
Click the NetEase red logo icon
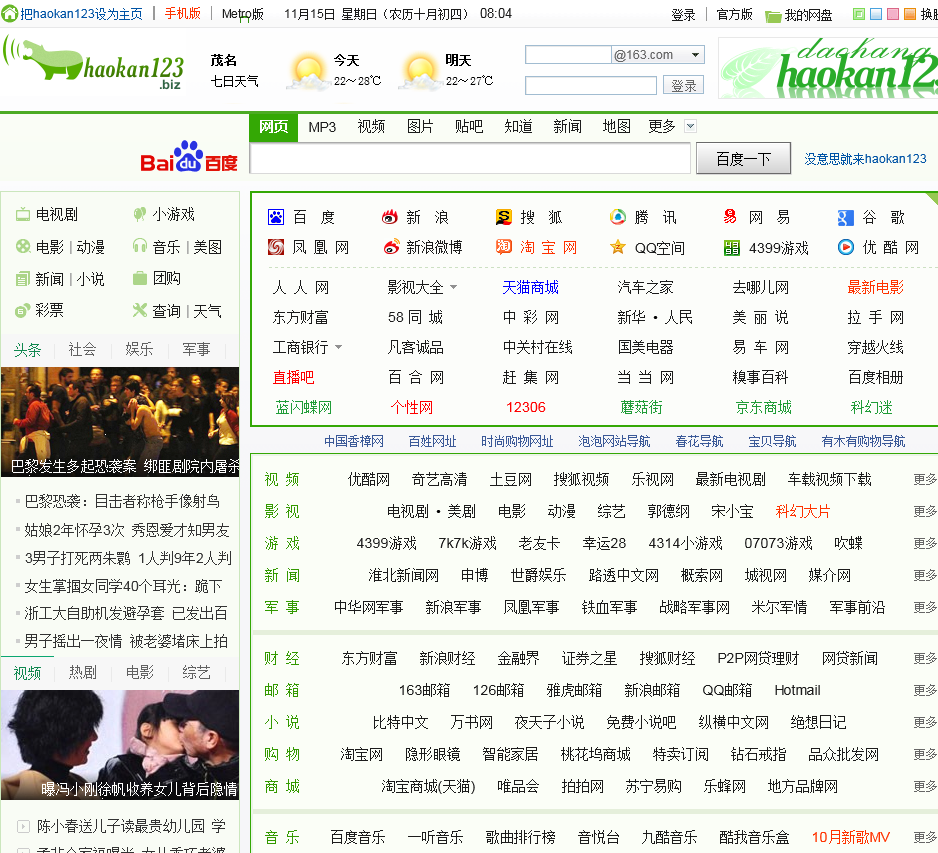click(x=730, y=217)
